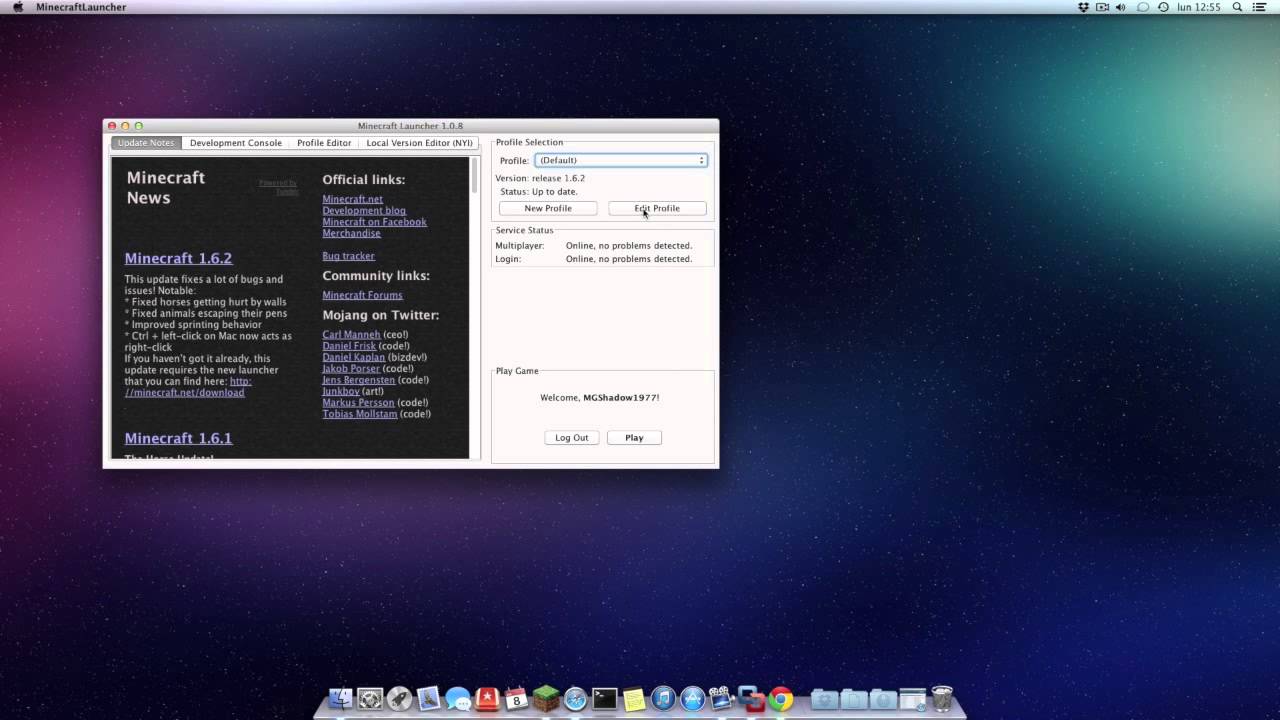Open Tobias Mollstam Twitter link
Viewport: 1280px width, 720px height.
point(359,414)
